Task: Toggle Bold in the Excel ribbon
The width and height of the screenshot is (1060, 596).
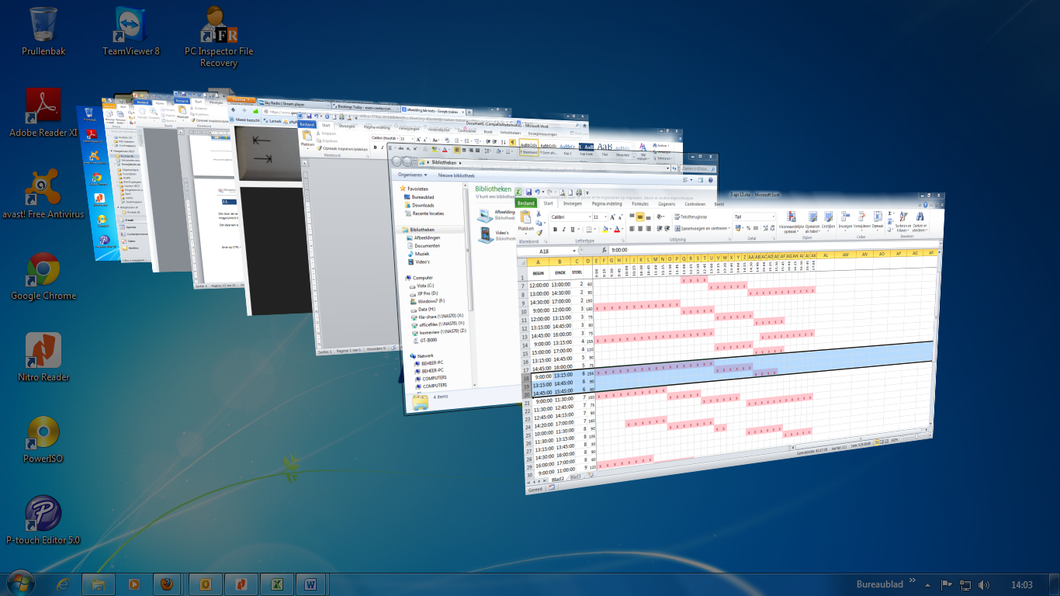Action: tap(555, 229)
